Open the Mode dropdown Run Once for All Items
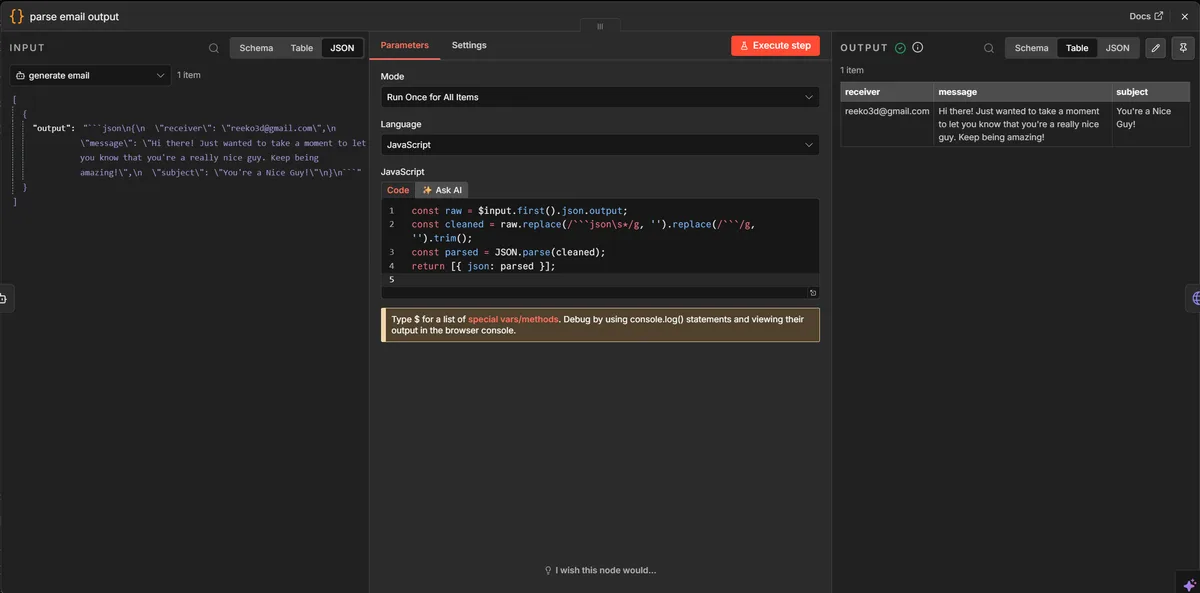Image resolution: width=1200 pixels, height=593 pixels. tap(598, 96)
